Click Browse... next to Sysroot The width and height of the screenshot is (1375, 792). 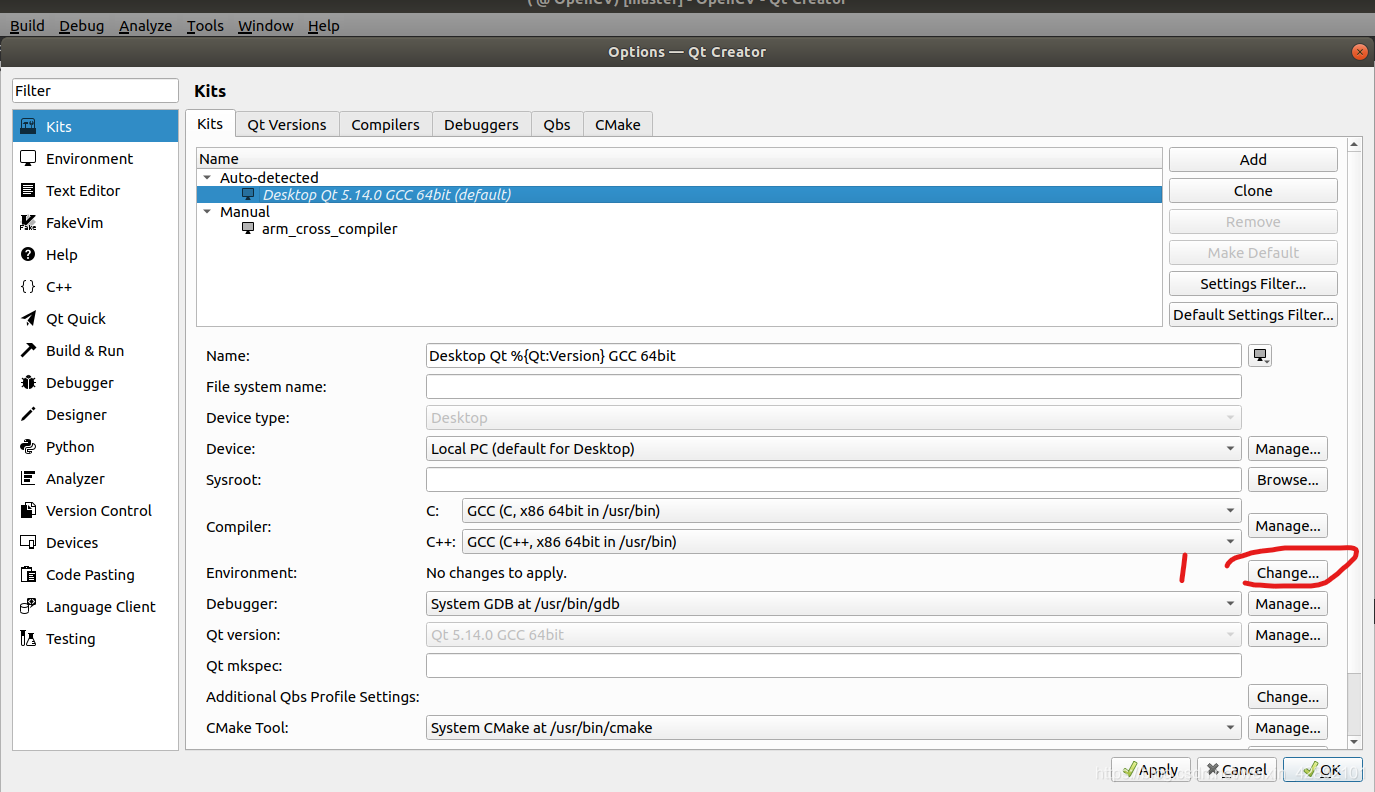1288,479
